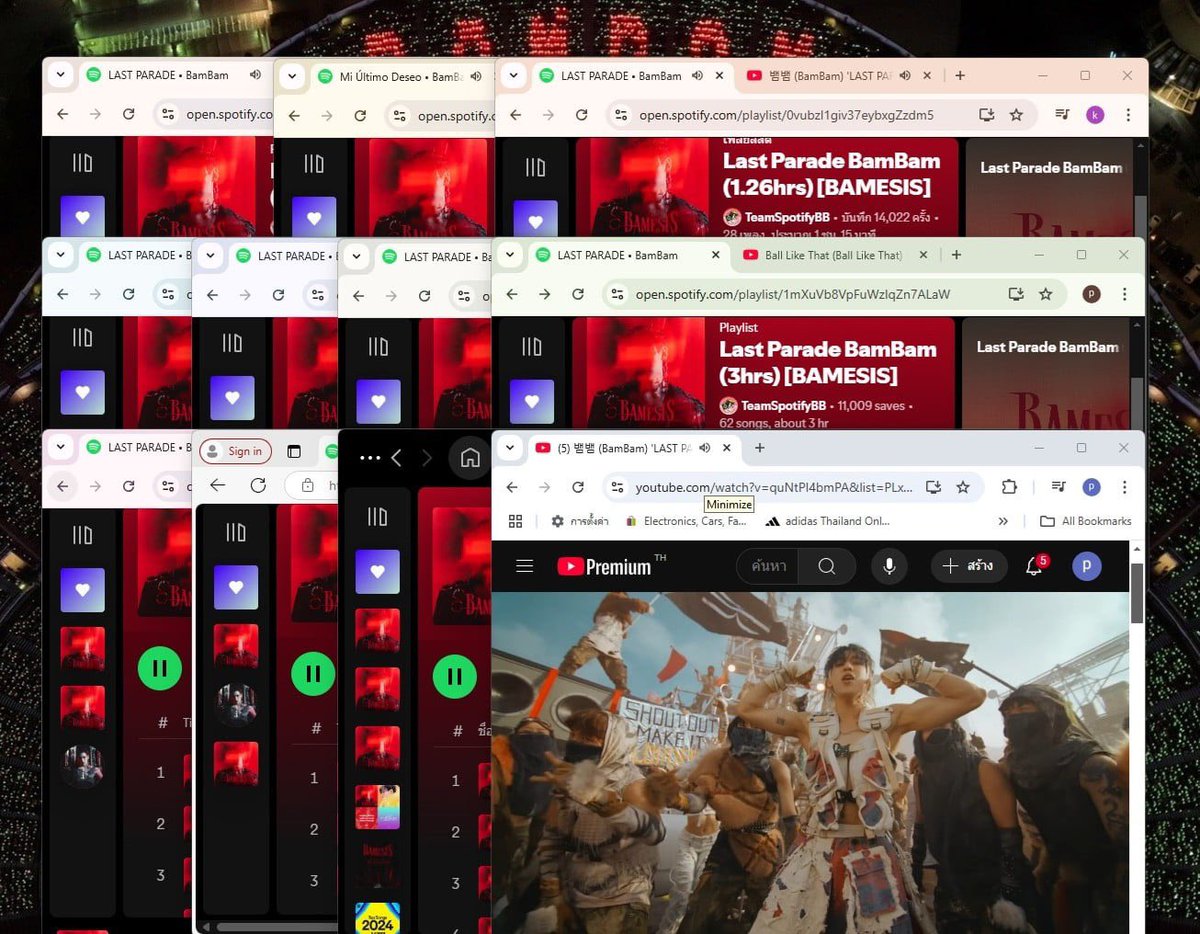Go back in the YouTube window
This screenshot has height=934, width=1200.
511,487
